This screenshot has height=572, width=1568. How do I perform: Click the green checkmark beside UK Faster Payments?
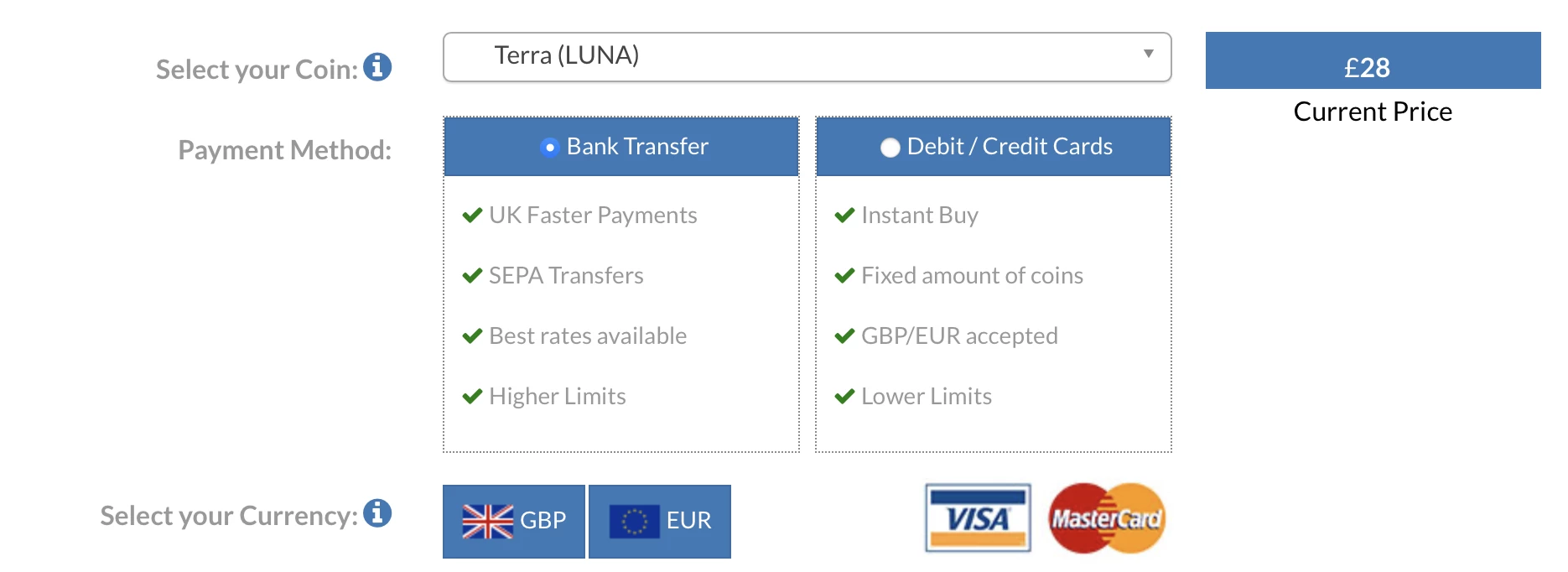point(472,216)
